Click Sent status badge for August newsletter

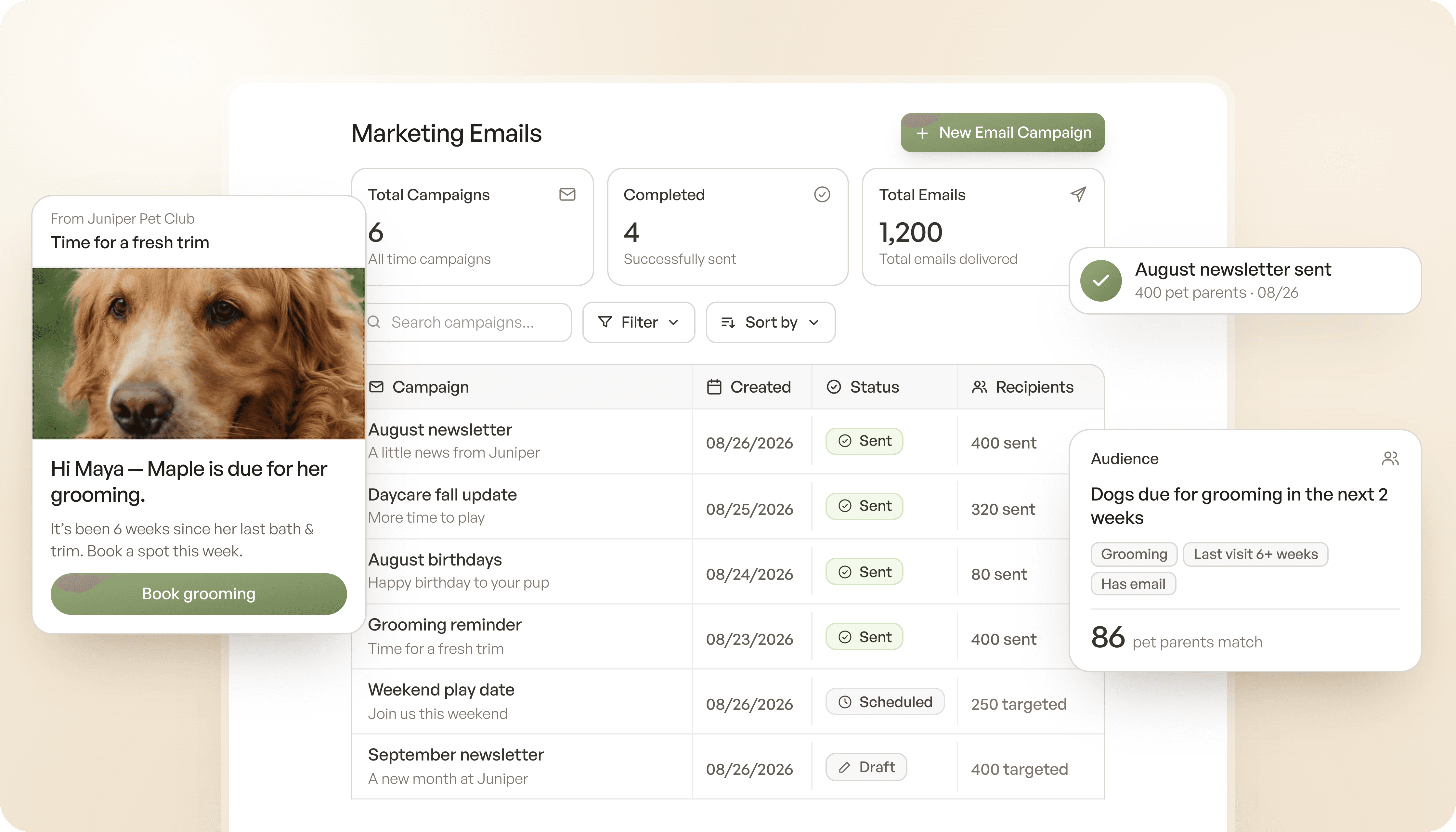click(864, 441)
